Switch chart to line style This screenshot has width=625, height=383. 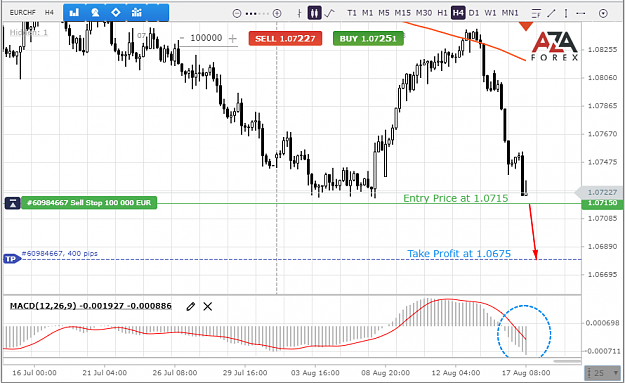pyautogui.click(x=329, y=13)
